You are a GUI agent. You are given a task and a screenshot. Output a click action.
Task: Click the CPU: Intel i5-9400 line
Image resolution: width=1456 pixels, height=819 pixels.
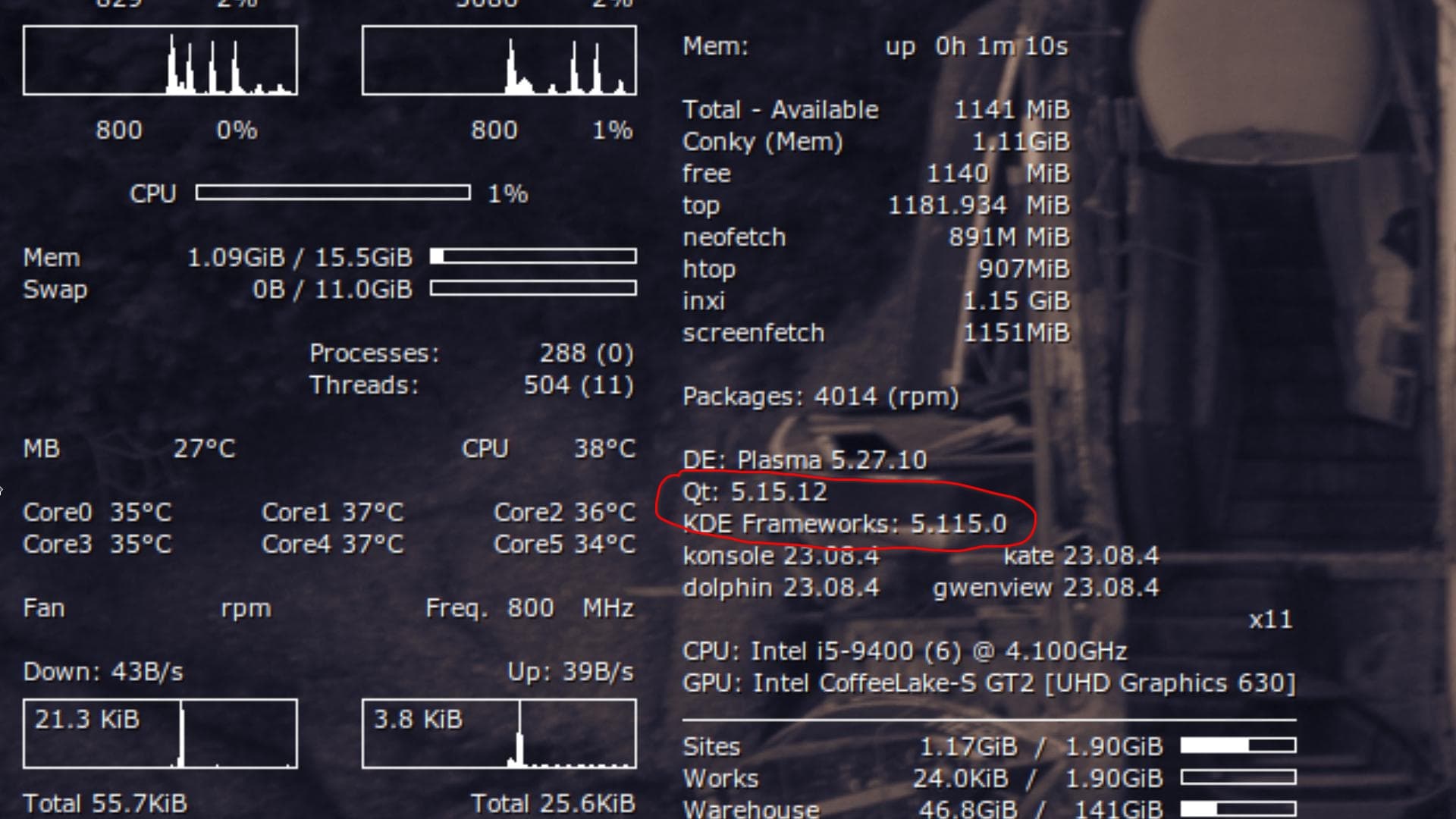(x=904, y=651)
